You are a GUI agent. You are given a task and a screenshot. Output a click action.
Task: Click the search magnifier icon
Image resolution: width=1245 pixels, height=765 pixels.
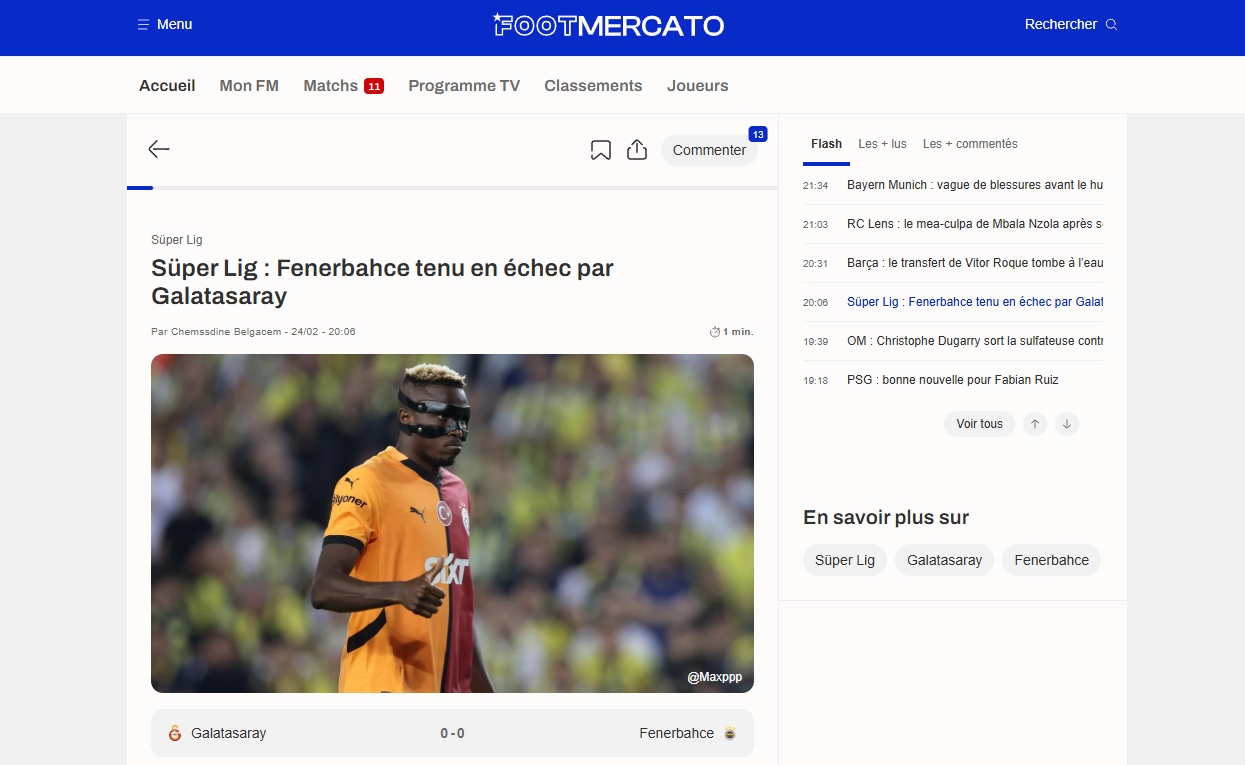(x=1111, y=25)
